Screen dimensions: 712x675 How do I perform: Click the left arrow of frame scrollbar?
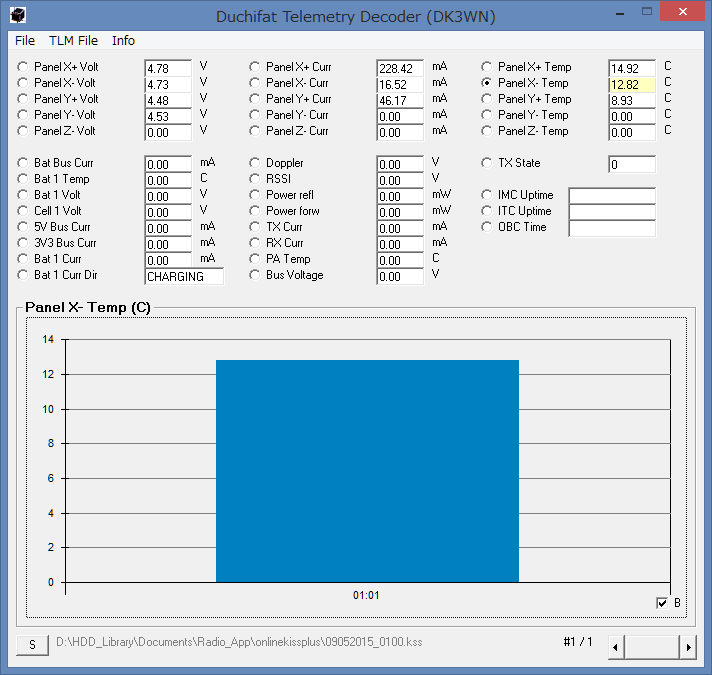(x=616, y=647)
